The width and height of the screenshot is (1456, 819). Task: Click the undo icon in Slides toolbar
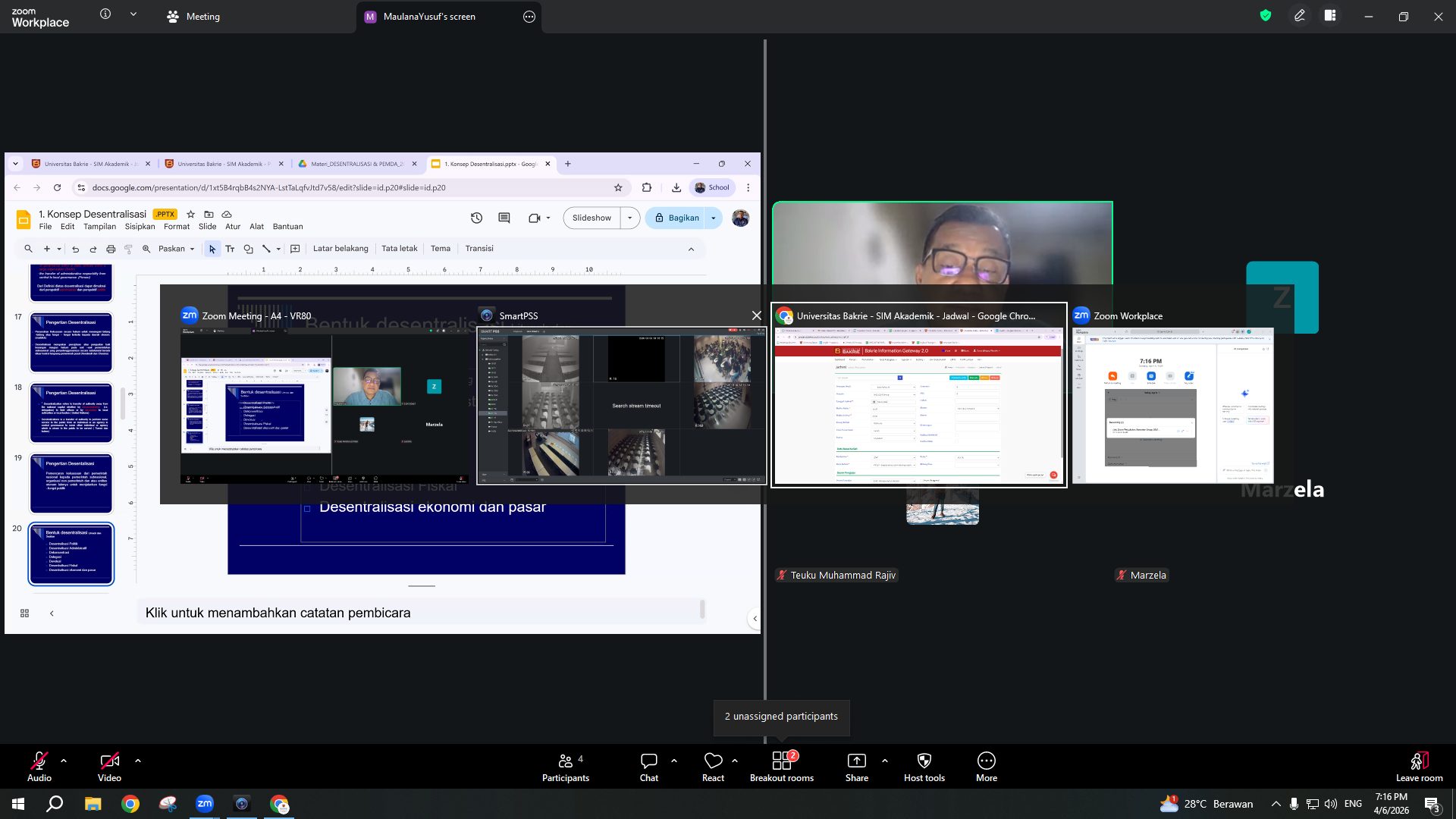(x=75, y=249)
